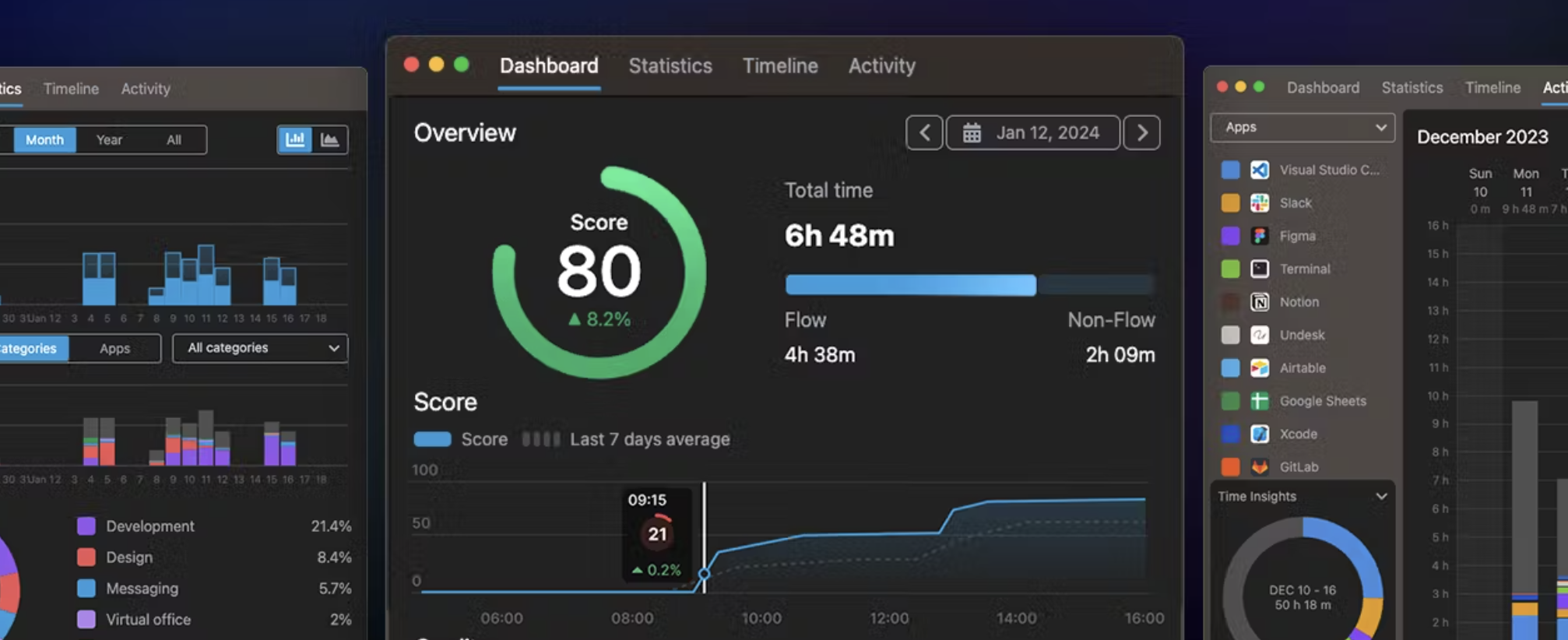Toggle GitLab orange color checkbox

pyautogui.click(x=1230, y=467)
